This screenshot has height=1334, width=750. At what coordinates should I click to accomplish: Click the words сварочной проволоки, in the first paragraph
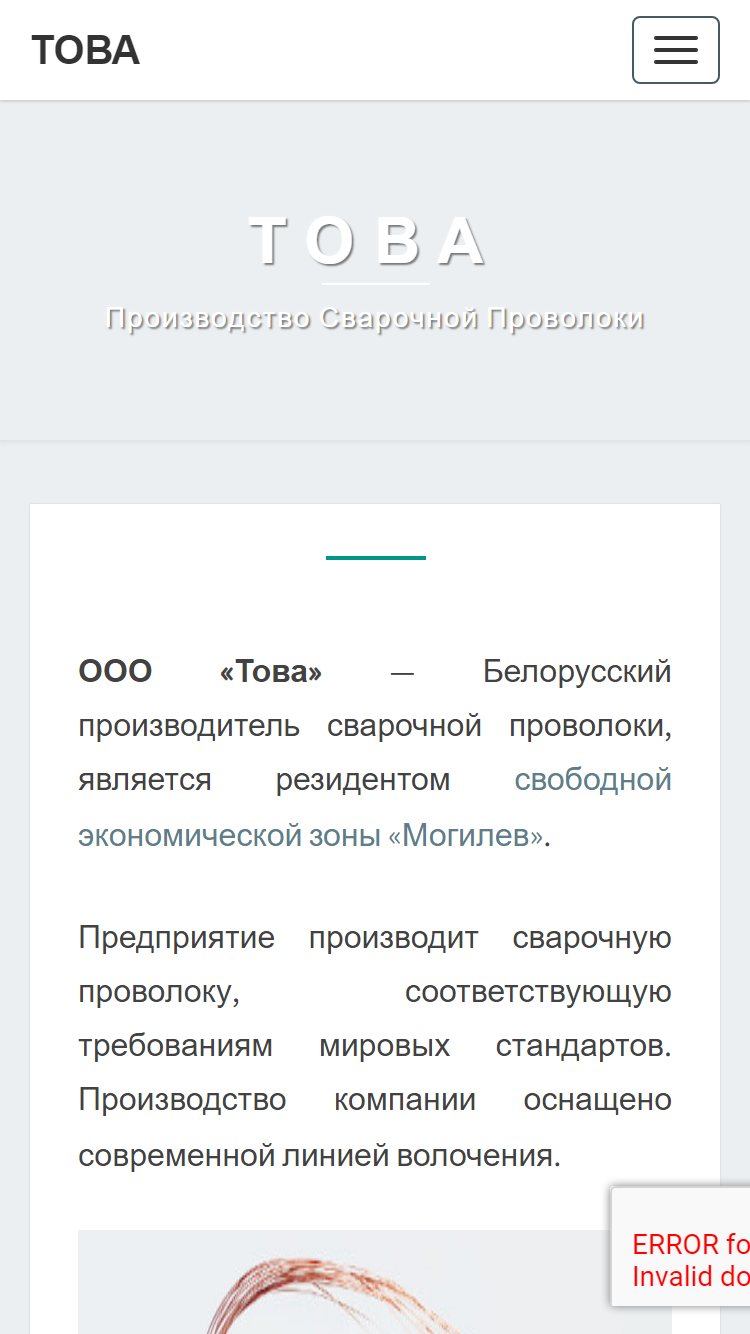500,725
